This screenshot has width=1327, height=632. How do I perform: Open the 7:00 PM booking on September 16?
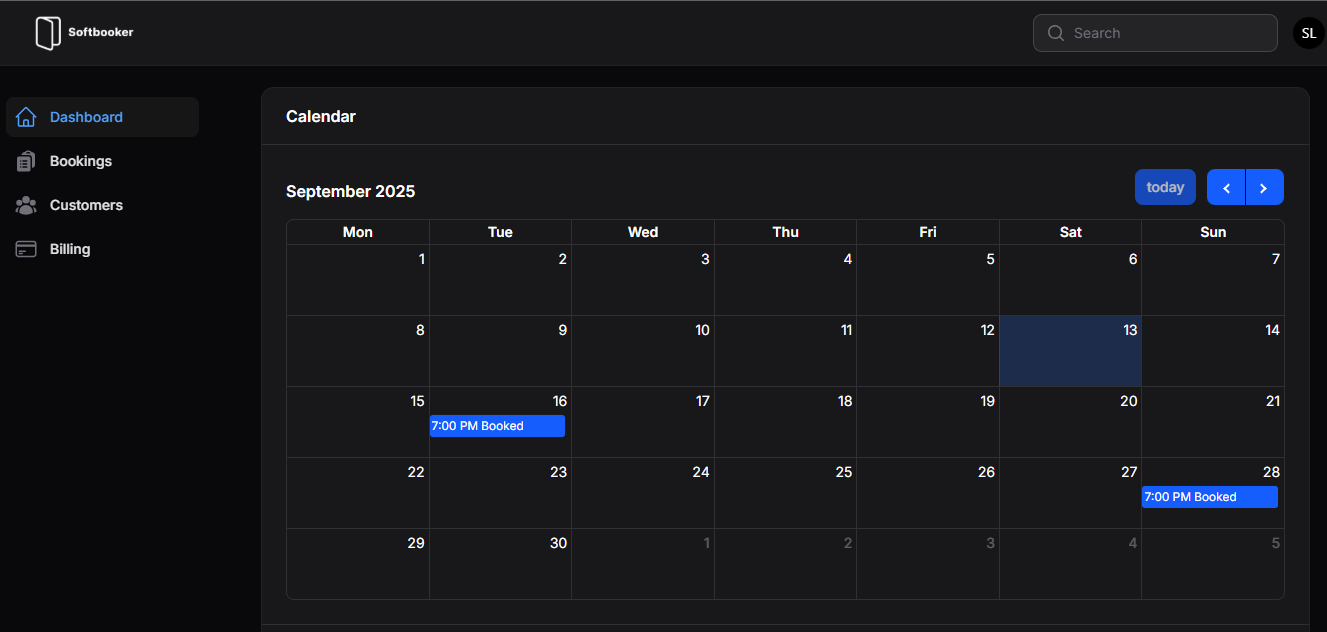pos(497,426)
